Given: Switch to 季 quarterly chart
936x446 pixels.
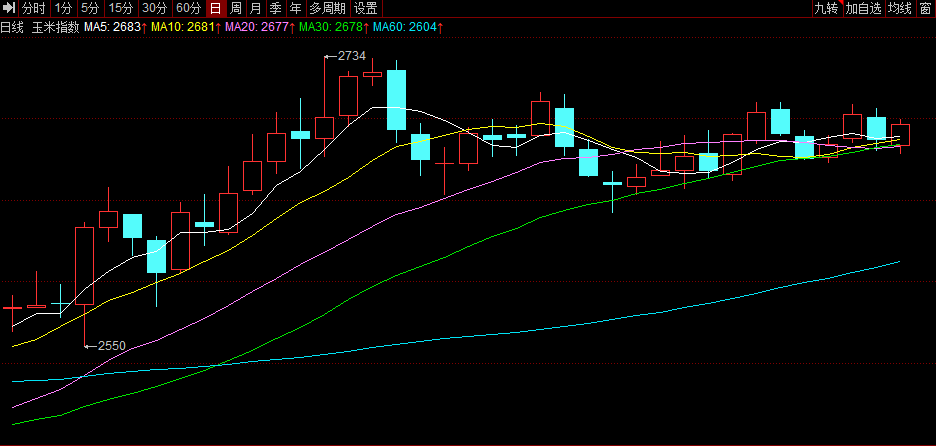Looking at the screenshot, I should pyautogui.click(x=275, y=8).
